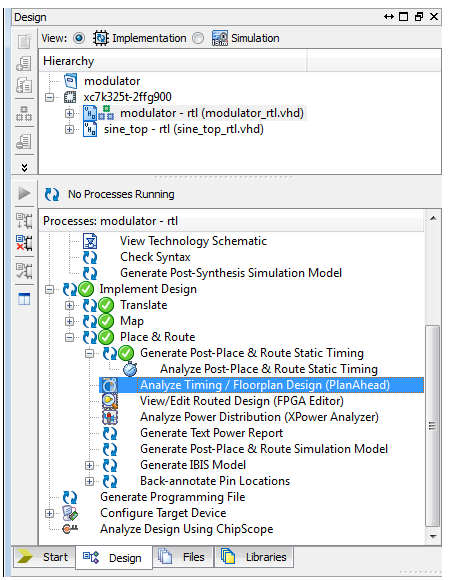The image size is (452, 580).
Task: Click the blue table panel icon in sidebar
Action: pyautogui.click(x=24, y=299)
